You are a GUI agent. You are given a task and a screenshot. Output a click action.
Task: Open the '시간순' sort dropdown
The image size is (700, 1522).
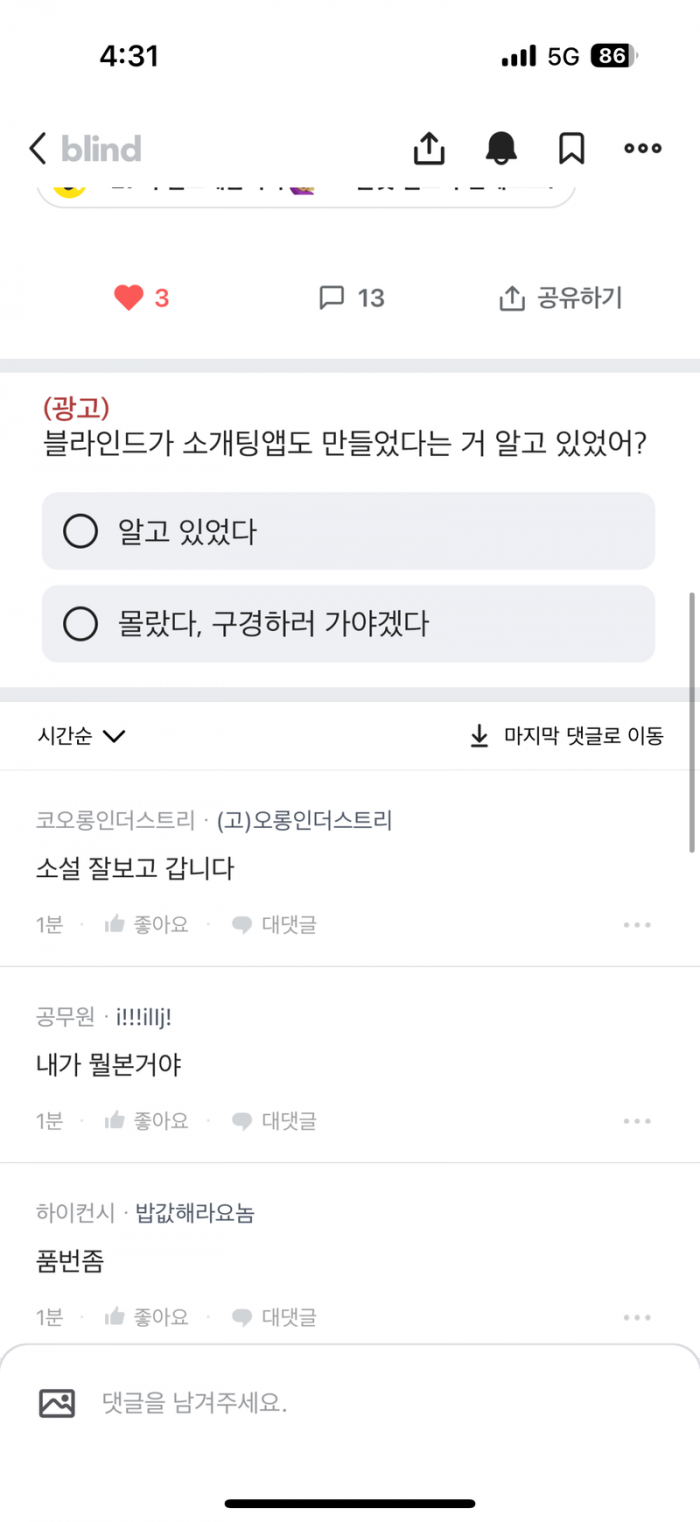pyautogui.click(x=81, y=737)
